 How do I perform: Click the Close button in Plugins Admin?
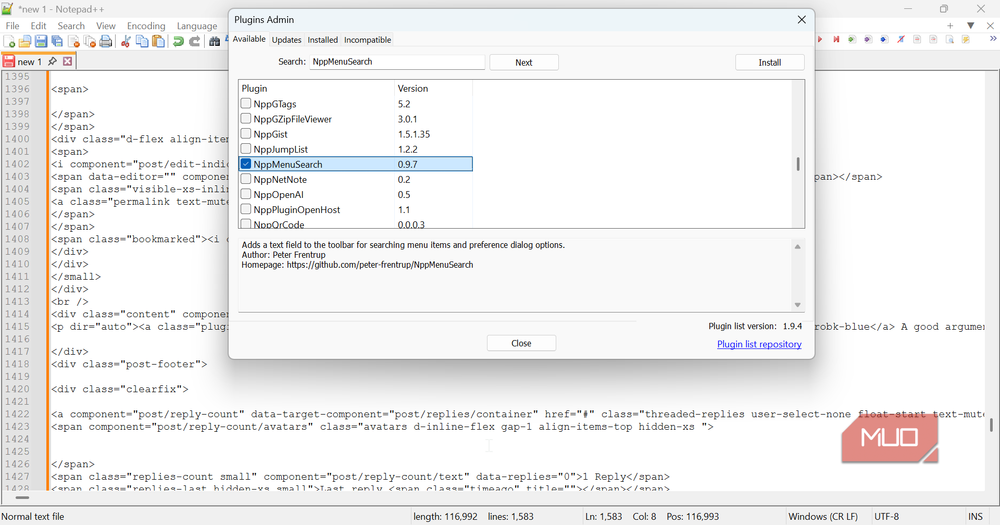click(x=521, y=343)
